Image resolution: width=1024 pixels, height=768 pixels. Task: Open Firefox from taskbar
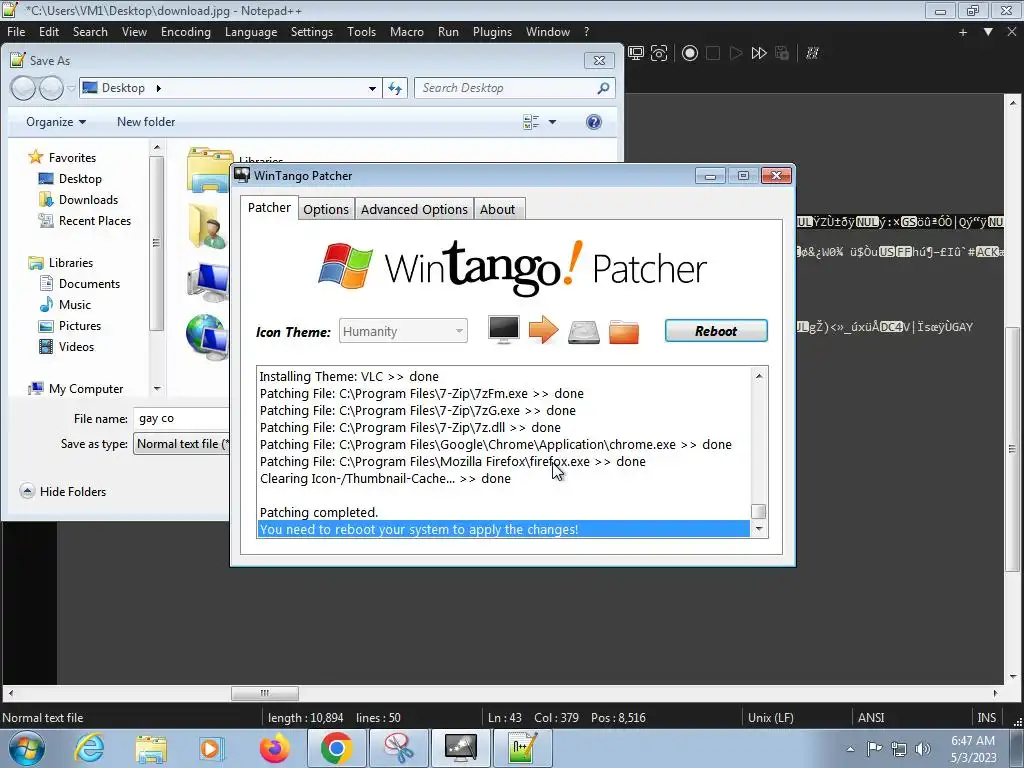(x=274, y=748)
